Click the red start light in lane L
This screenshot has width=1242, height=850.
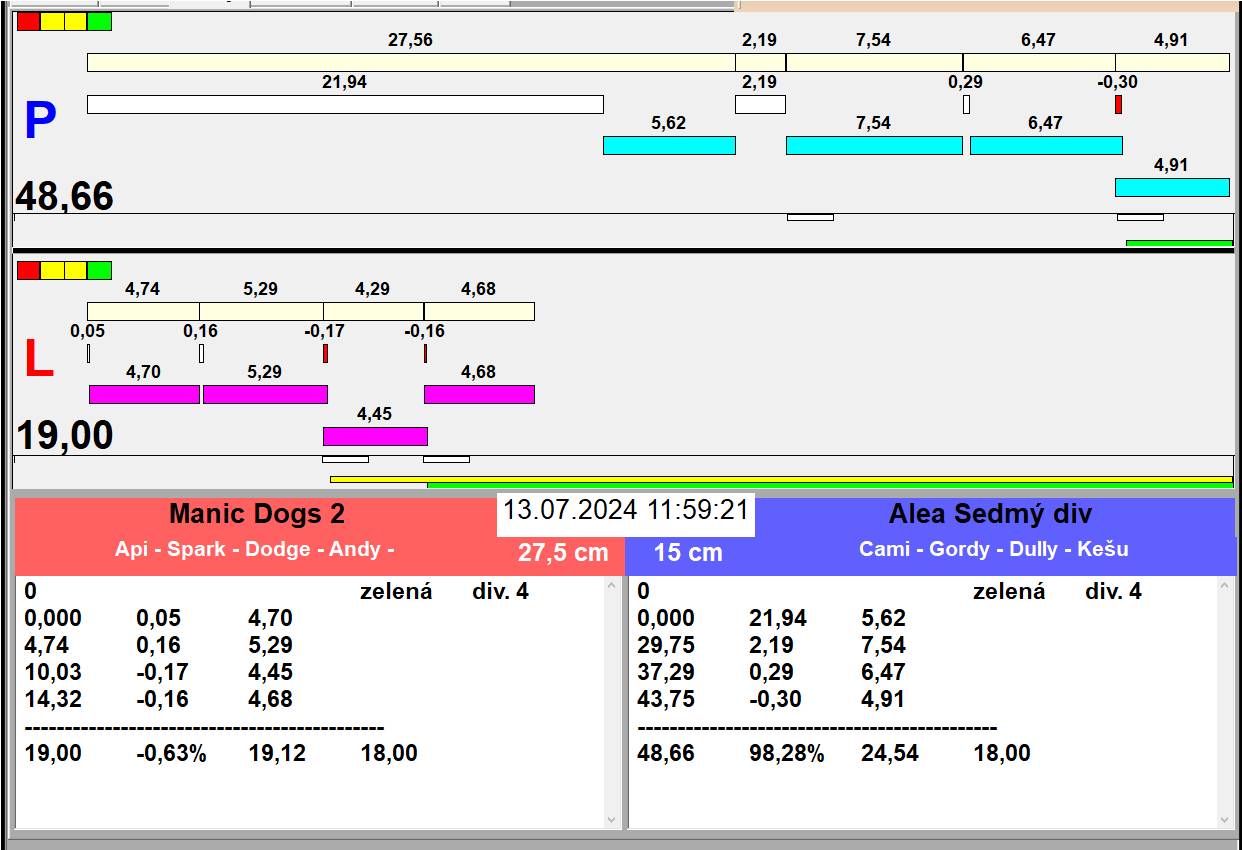29,271
